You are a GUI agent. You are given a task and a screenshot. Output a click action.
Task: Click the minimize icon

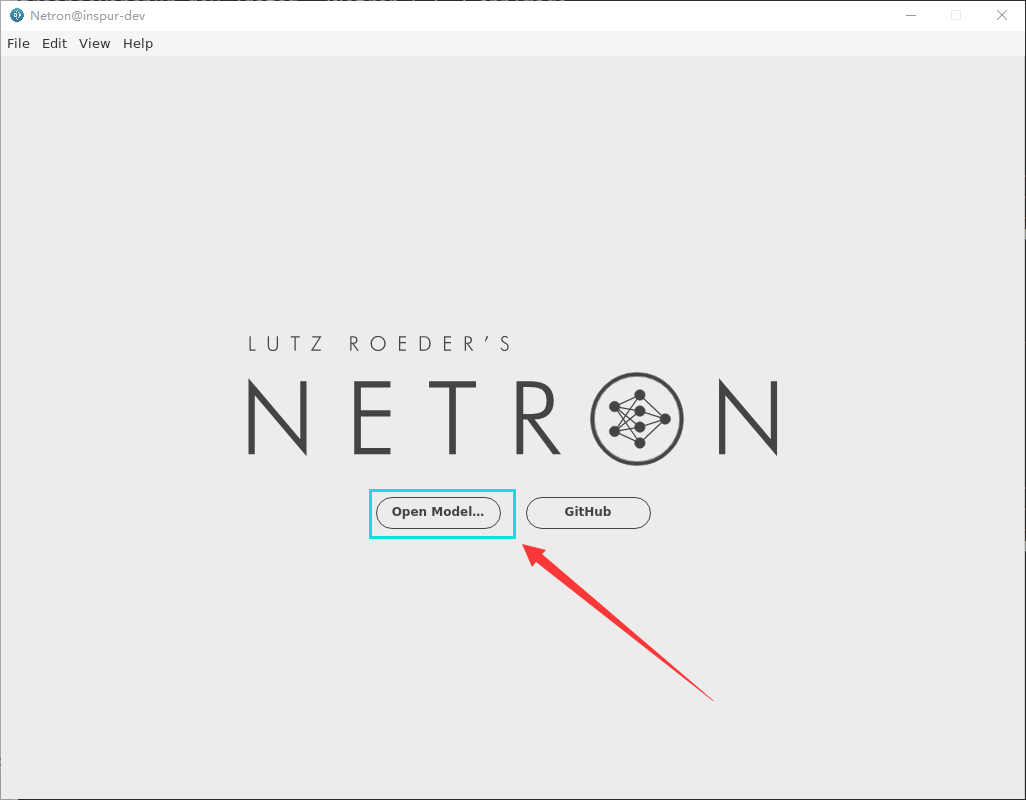pos(911,15)
